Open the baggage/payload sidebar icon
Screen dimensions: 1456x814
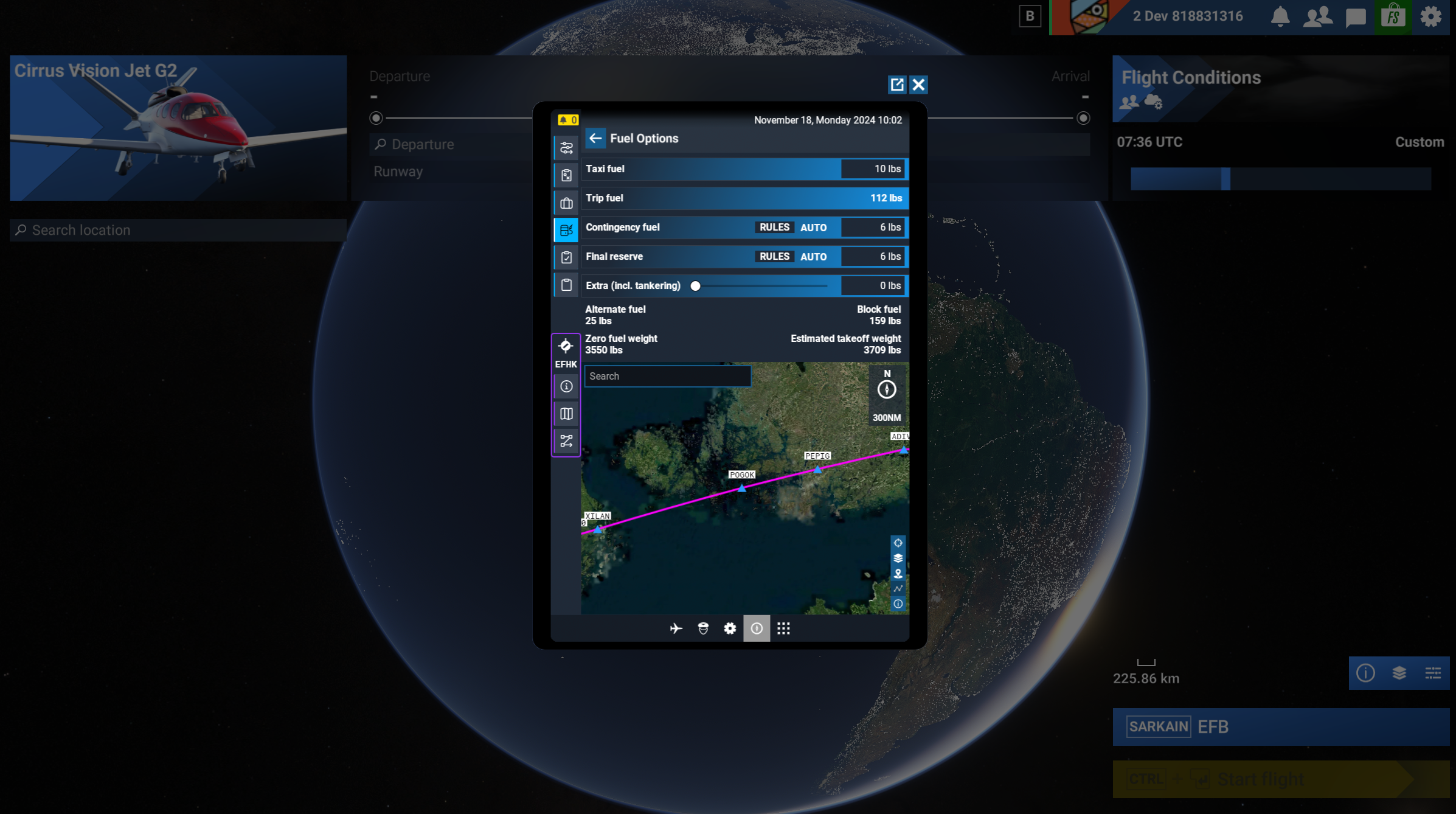[x=566, y=203]
